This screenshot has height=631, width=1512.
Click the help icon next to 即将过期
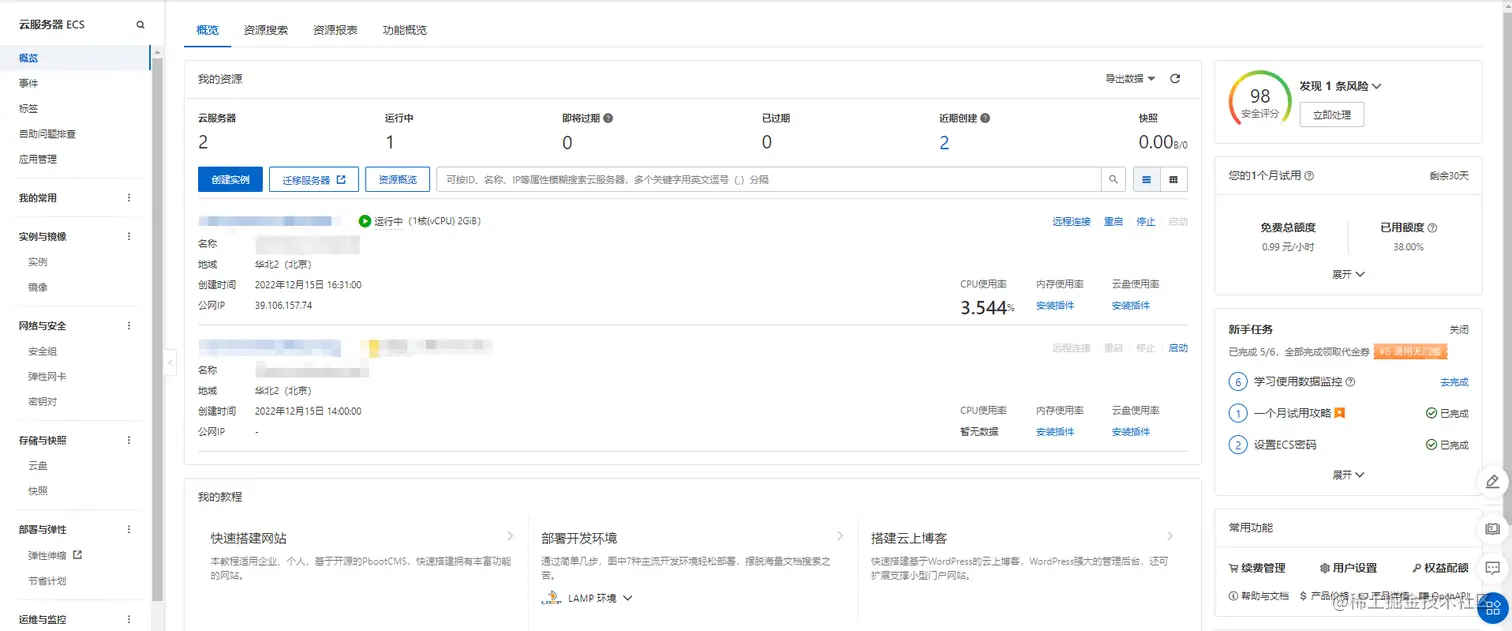[608, 118]
